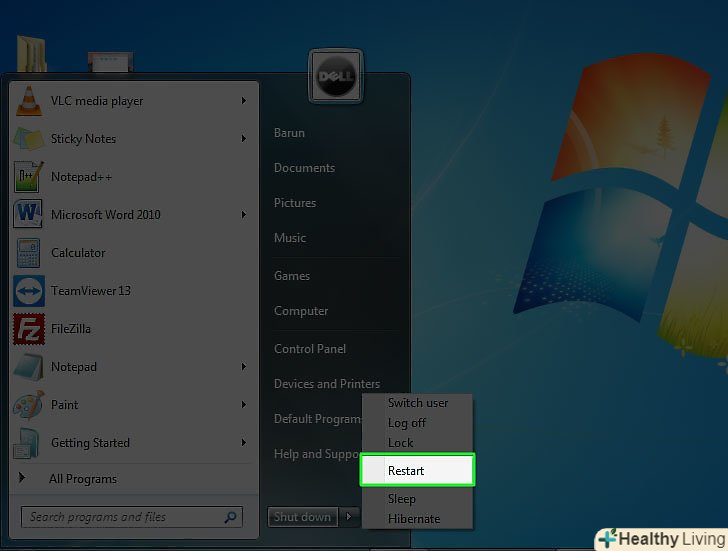Open the Calculator icon
Viewport: 728px width, 551px height.
click(28, 253)
